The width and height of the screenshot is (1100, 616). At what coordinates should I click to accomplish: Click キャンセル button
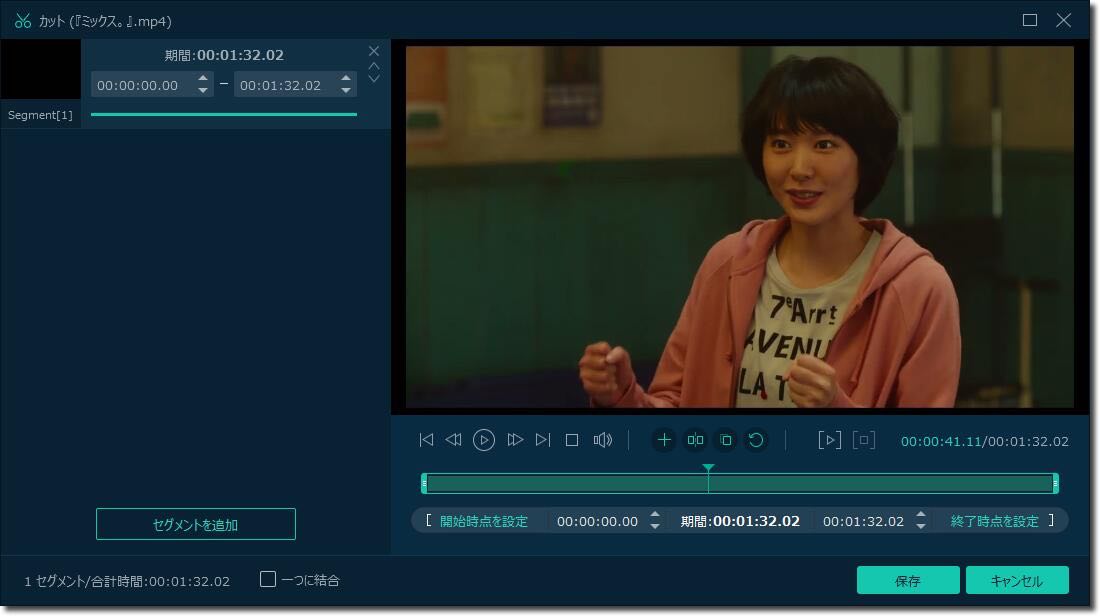click(x=1017, y=580)
